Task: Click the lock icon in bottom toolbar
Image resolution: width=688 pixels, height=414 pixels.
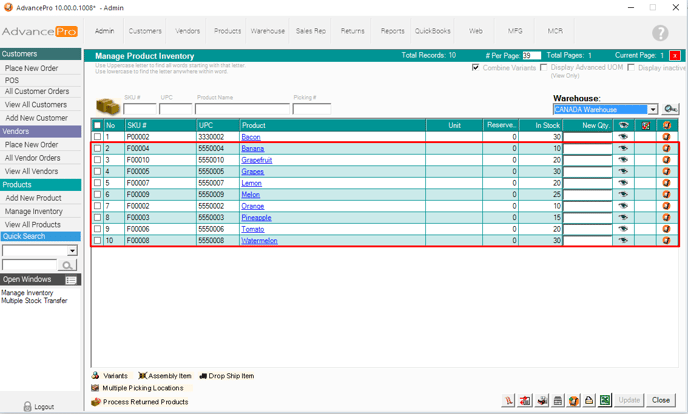Action: coord(589,400)
